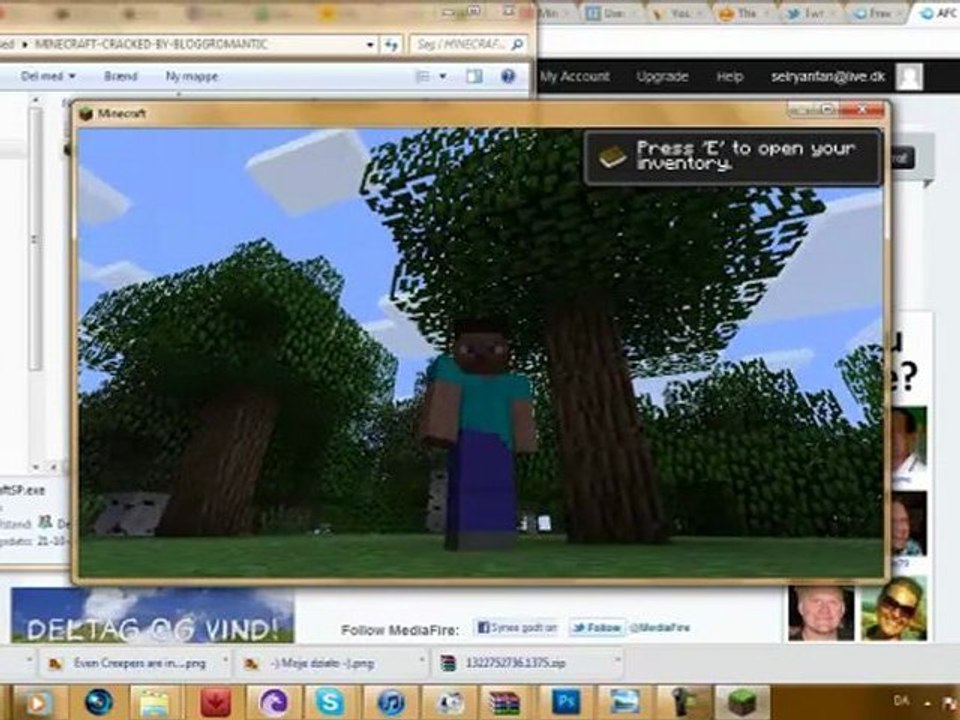Click Upgrade in MediaFire header
Viewport: 960px width, 720px height.
[662, 77]
